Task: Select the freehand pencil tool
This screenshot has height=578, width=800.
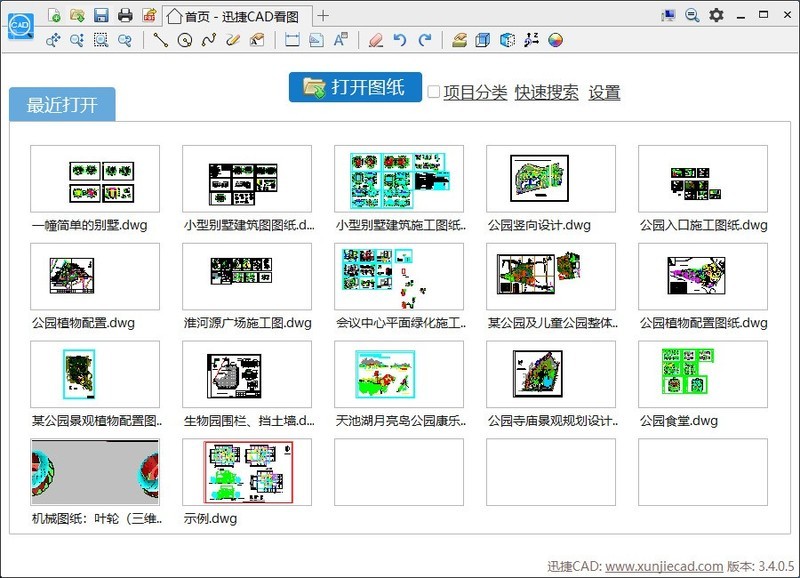Action: [233, 40]
